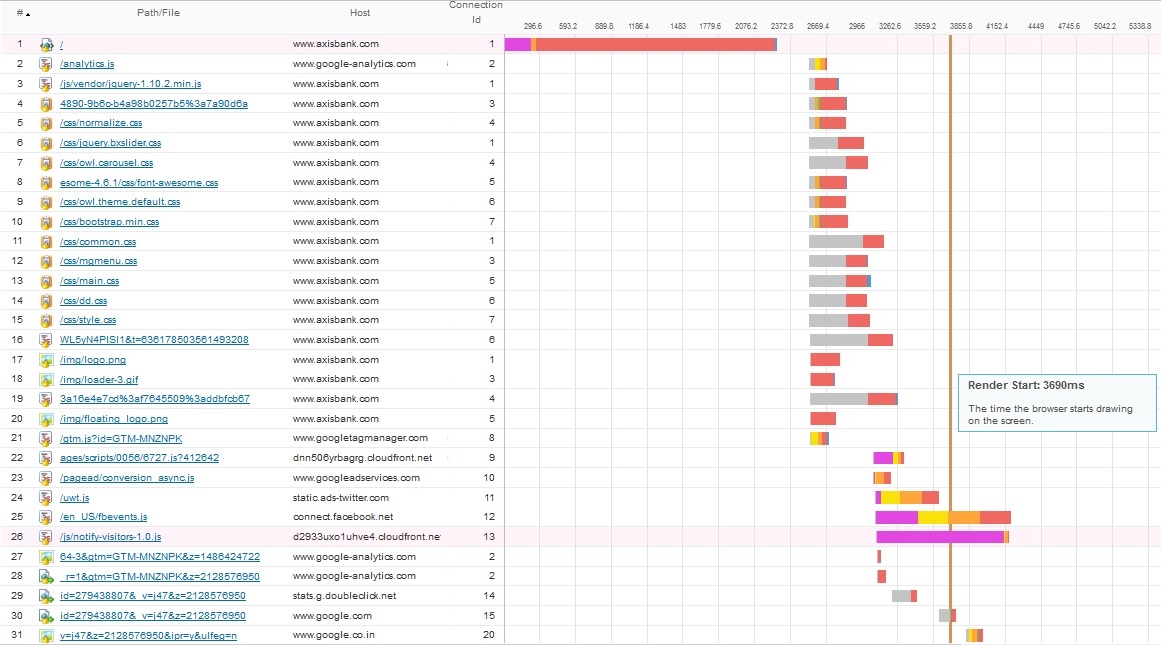
Task: Click icon beside /pagead/conversion_async.js
Action: click(46, 478)
